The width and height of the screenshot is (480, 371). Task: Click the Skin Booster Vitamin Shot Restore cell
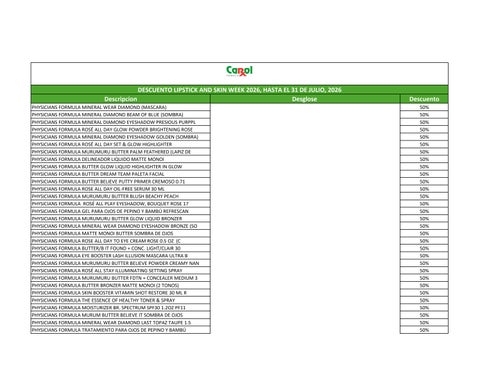121,293
